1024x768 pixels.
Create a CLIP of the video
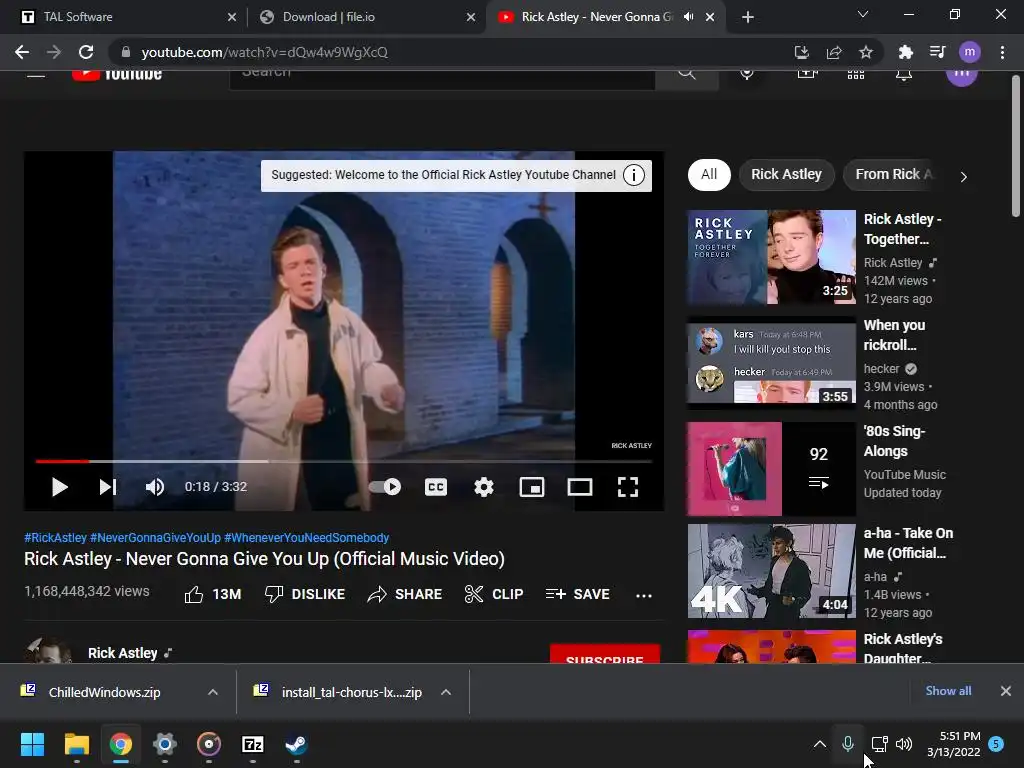(x=494, y=594)
